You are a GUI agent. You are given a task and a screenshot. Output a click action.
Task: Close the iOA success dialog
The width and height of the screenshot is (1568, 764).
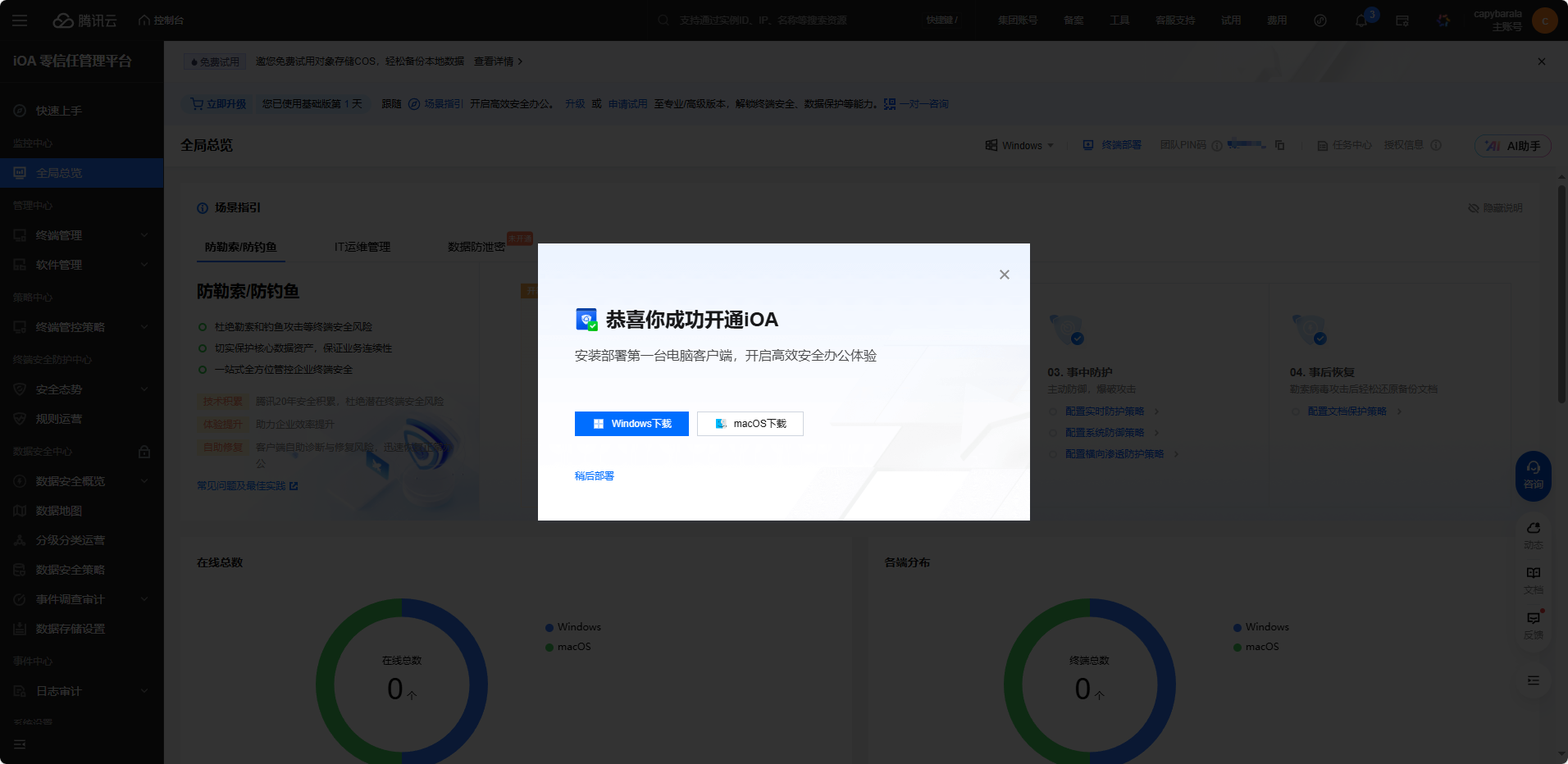click(x=1004, y=275)
